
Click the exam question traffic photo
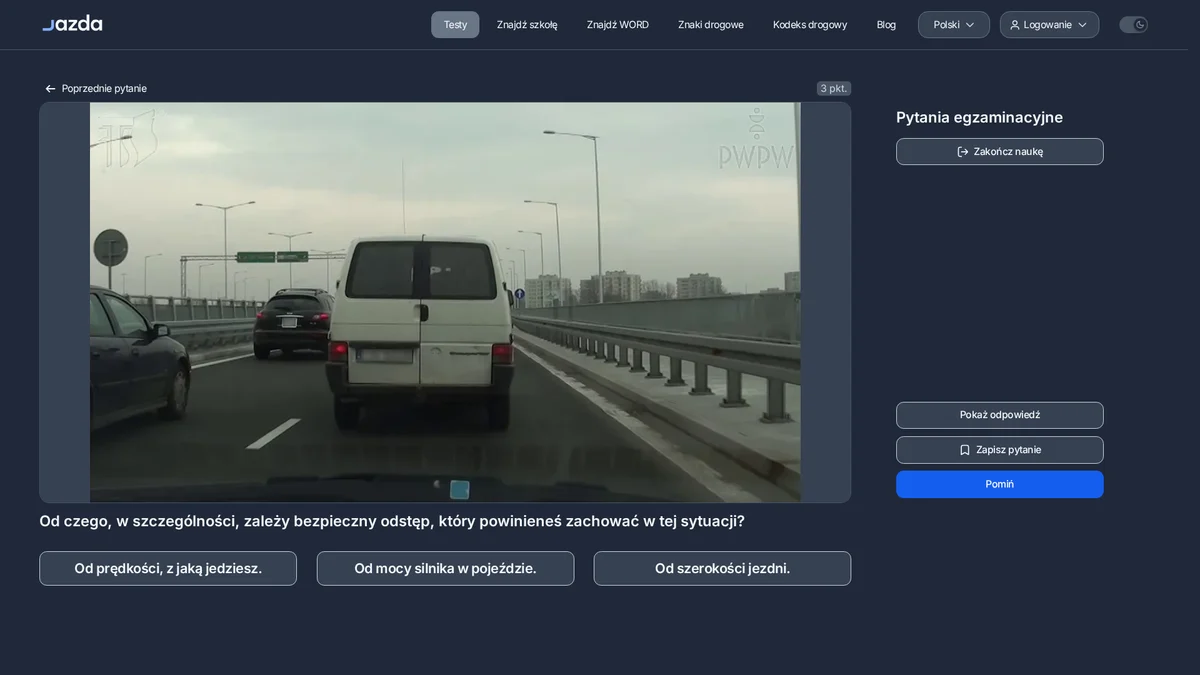click(x=445, y=302)
